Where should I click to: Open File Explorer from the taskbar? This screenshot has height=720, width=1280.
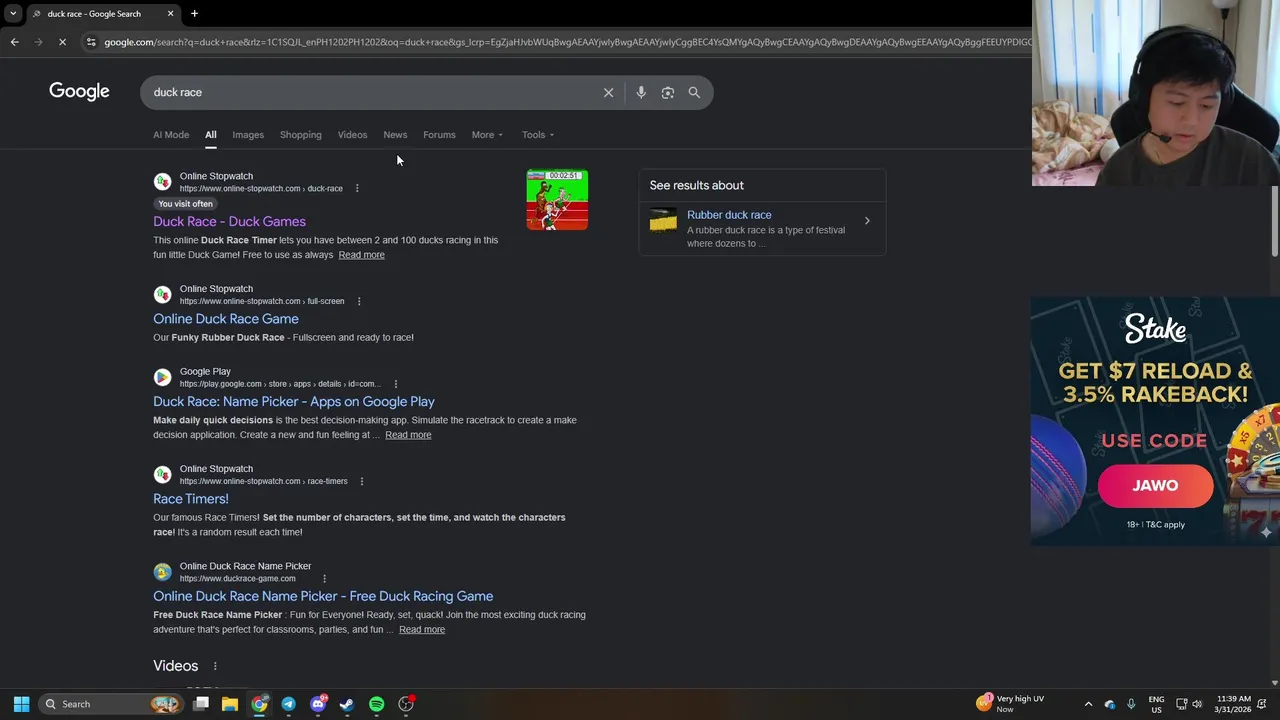coord(229,704)
